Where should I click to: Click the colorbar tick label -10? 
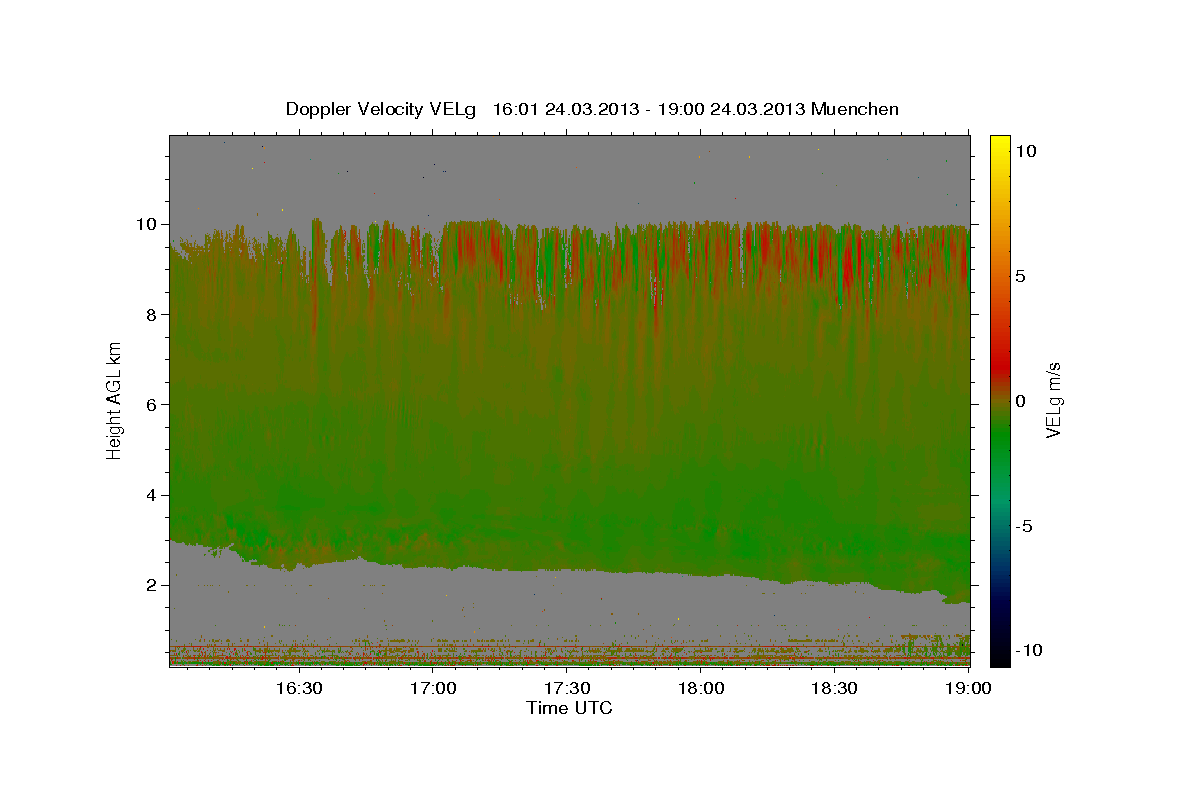click(1029, 650)
